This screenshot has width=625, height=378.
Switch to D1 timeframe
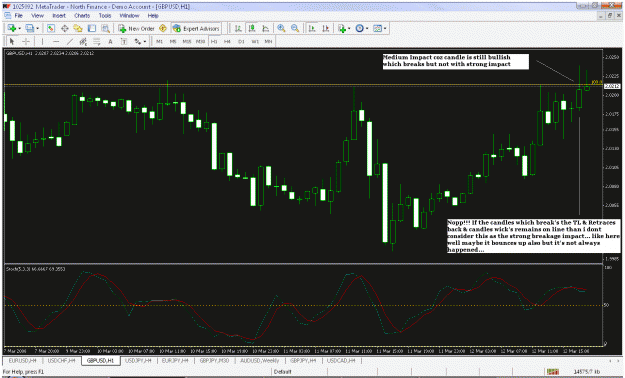point(241,41)
